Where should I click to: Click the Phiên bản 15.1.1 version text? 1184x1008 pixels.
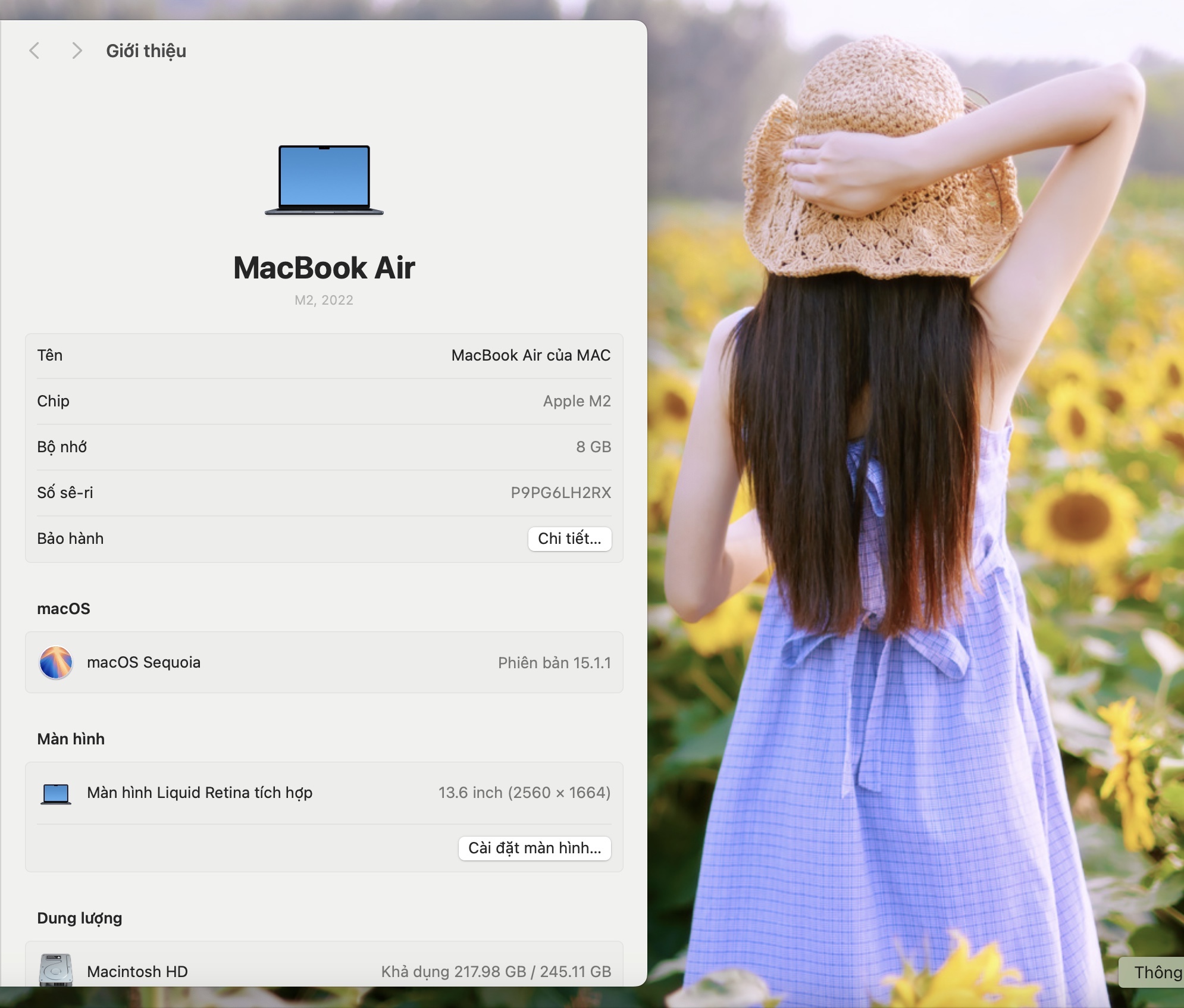[554, 663]
